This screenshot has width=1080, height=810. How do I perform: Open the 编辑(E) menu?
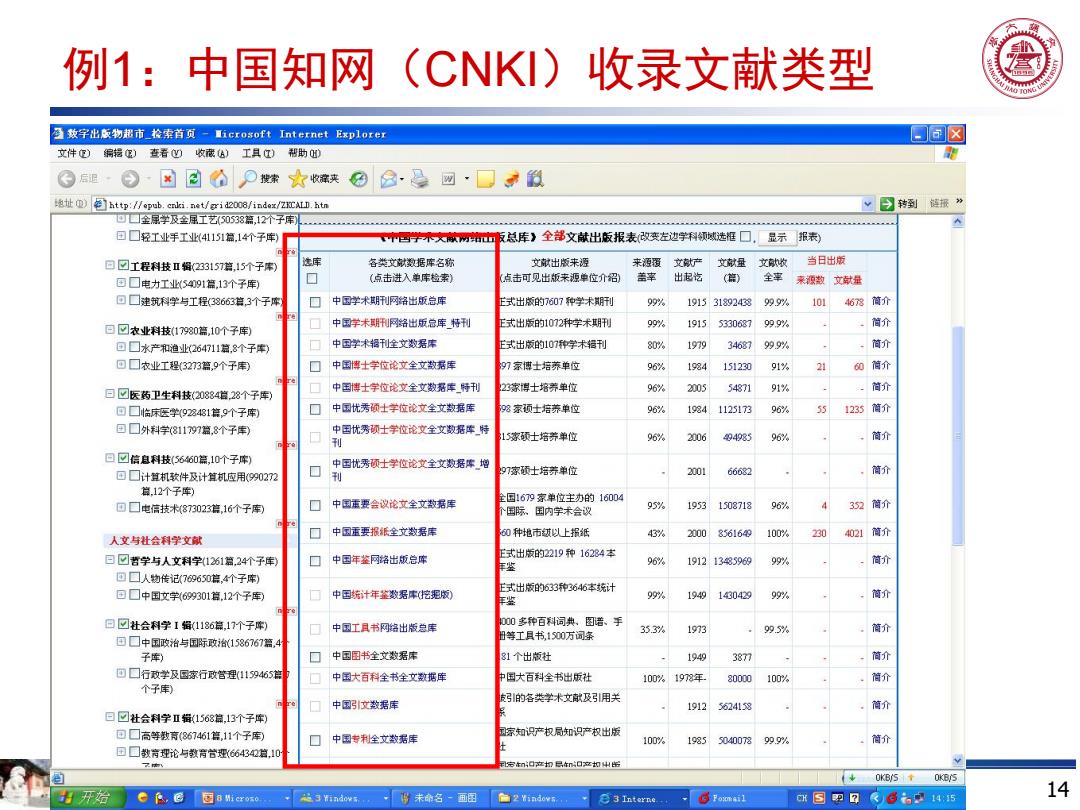pos(120,153)
